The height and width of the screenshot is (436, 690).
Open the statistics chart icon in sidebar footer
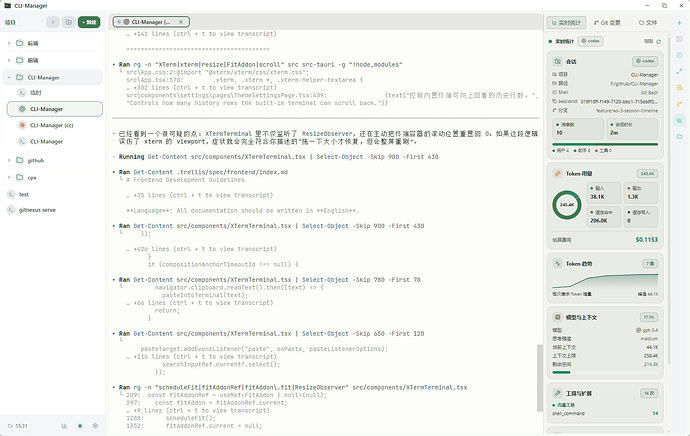click(64, 426)
